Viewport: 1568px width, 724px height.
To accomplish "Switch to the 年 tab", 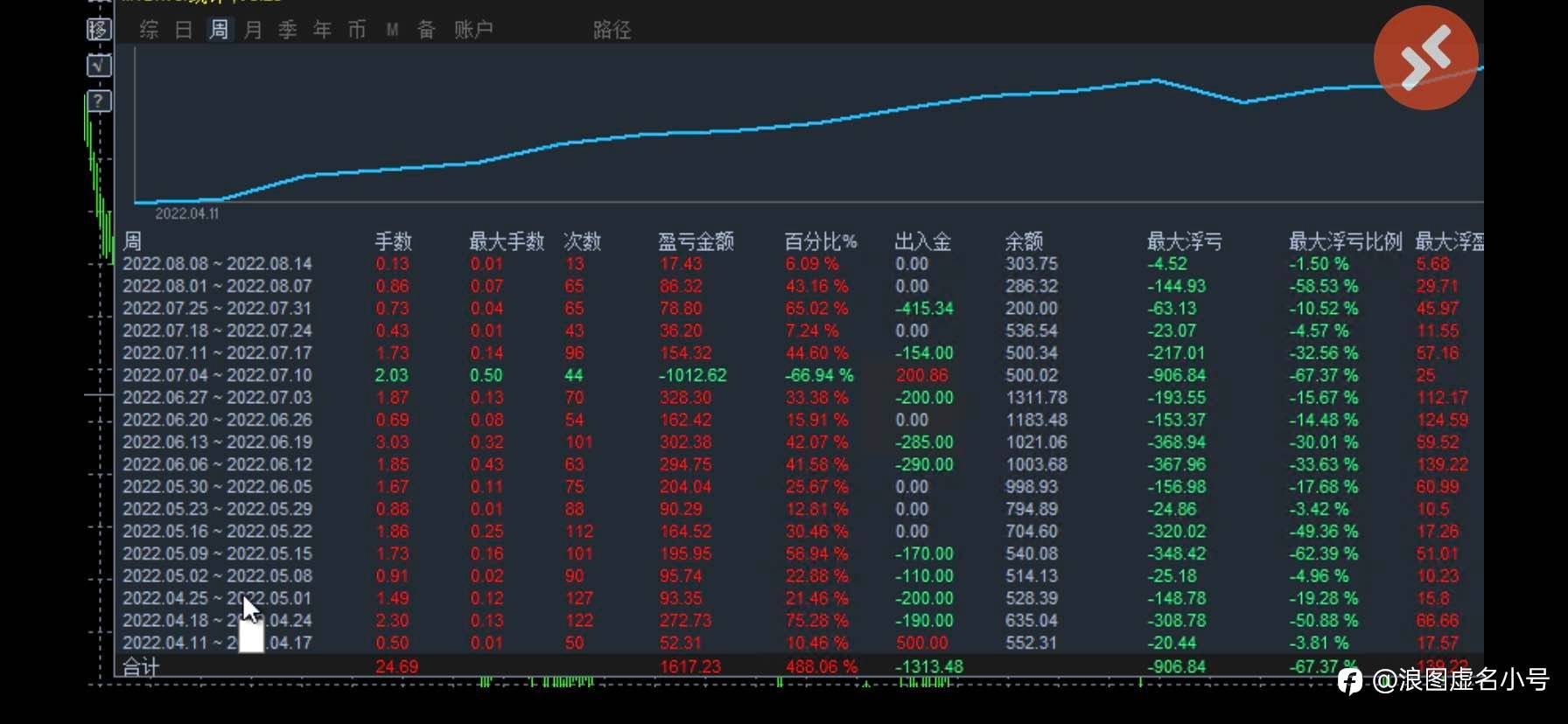I will click(322, 30).
